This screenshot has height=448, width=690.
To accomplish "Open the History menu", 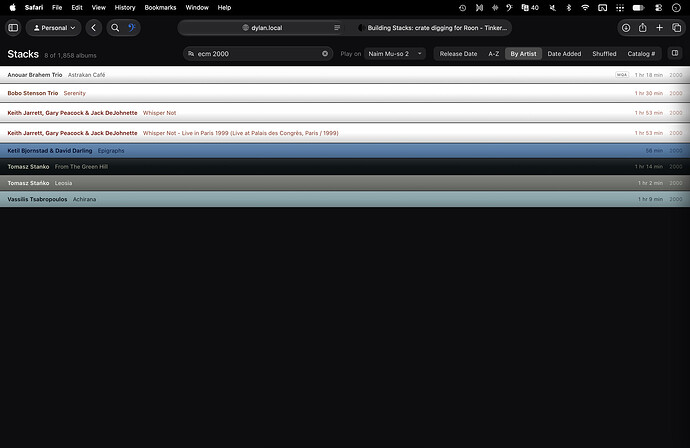I will pyautogui.click(x=125, y=7).
